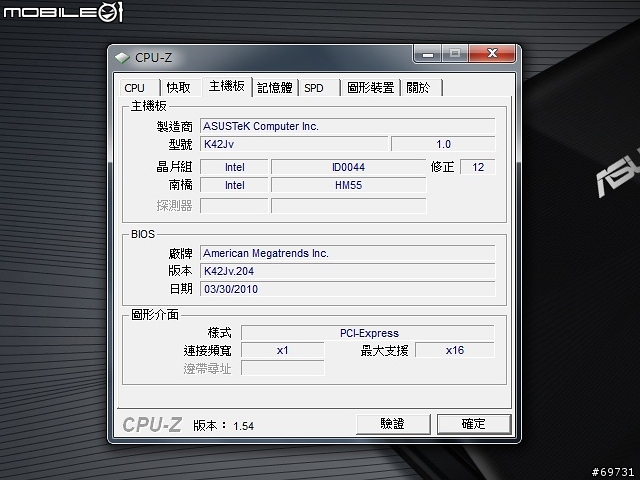Click BIOS version K42Jv.204 field
The height and width of the screenshot is (480, 640).
pyautogui.click(x=347, y=271)
